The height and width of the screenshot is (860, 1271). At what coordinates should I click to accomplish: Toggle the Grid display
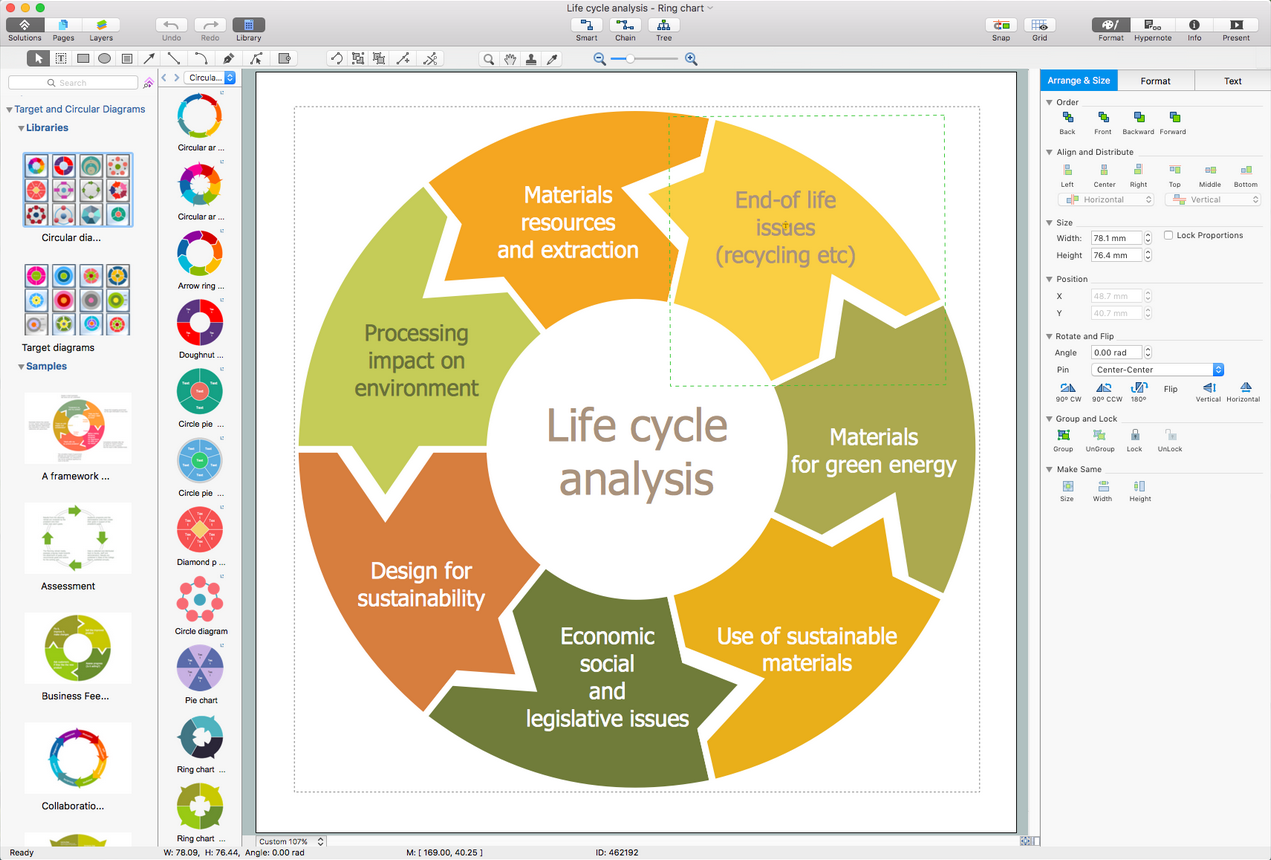tap(1040, 25)
